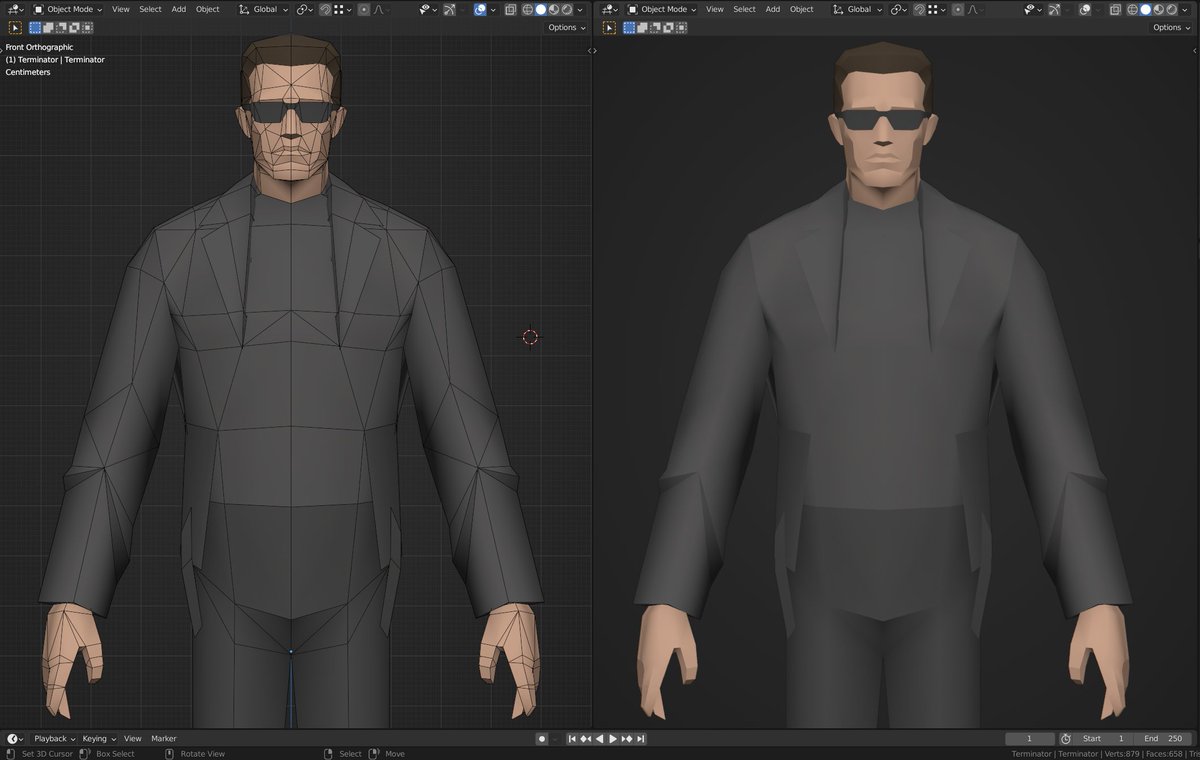Open Object menu in right viewport header
Screen dimensions: 1200x760
pyautogui.click(x=801, y=9)
